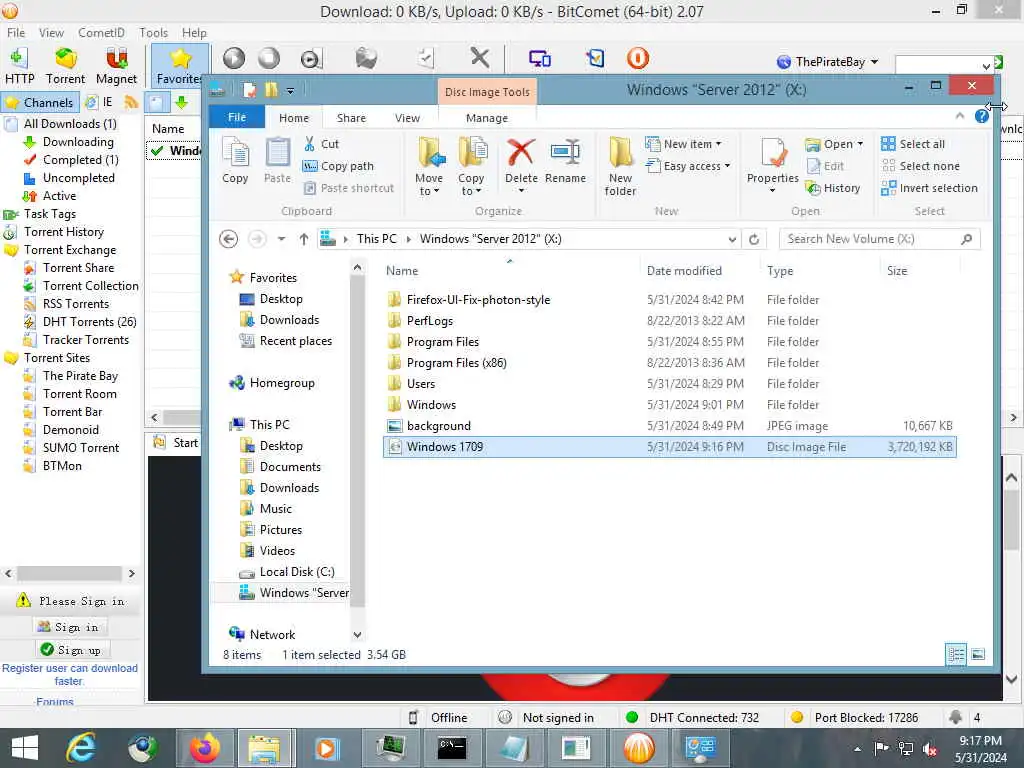Click the BitComet delete X toolbar icon
The height and width of the screenshot is (768, 1024).
tap(480, 58)
